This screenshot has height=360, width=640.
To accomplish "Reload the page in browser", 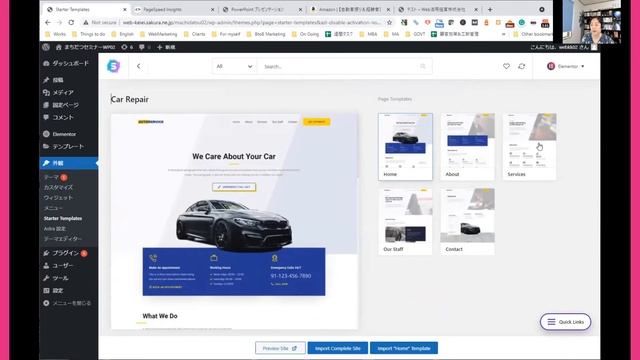I will 71,22.
